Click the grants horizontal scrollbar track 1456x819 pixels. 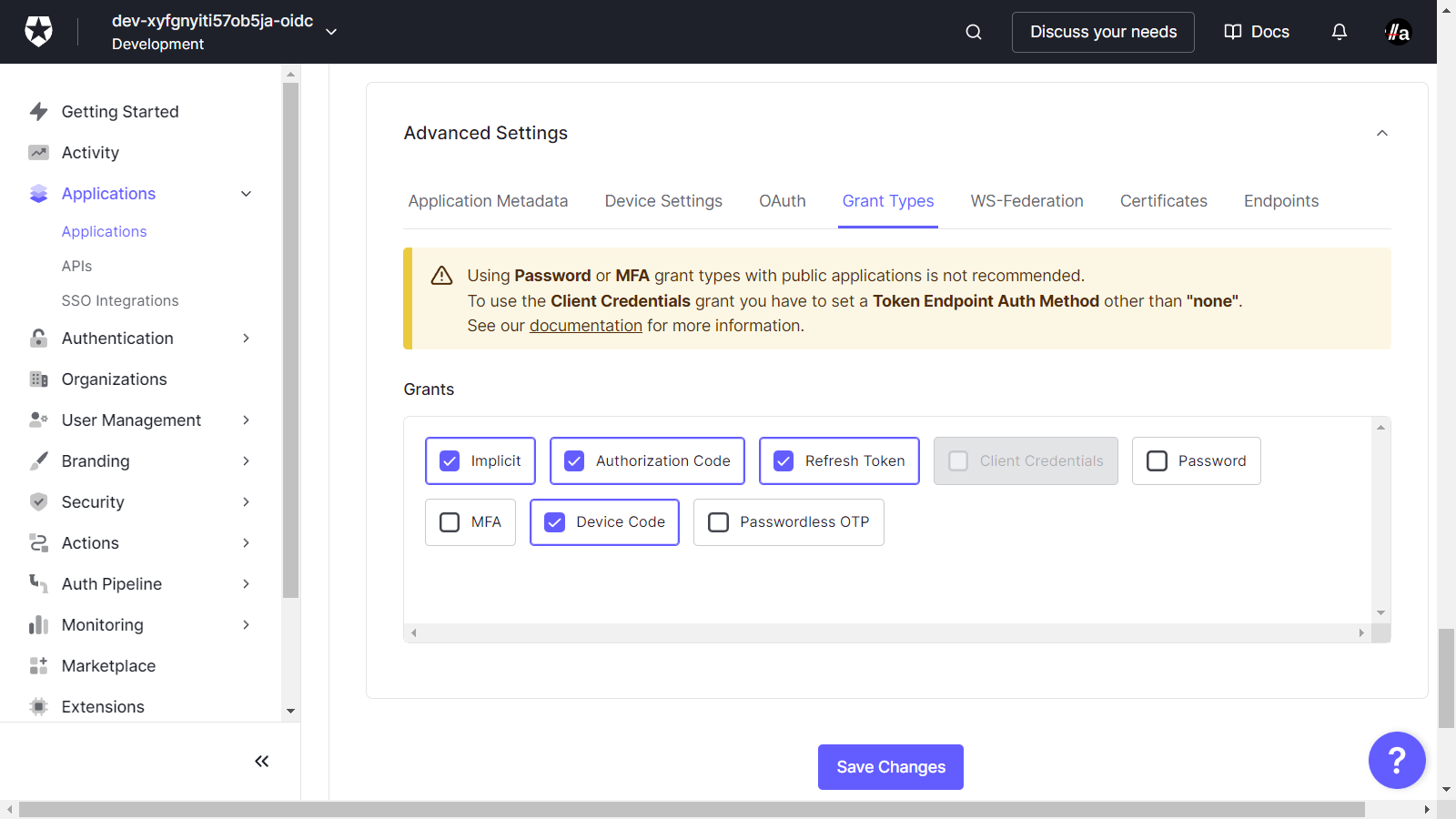[887, 632]
